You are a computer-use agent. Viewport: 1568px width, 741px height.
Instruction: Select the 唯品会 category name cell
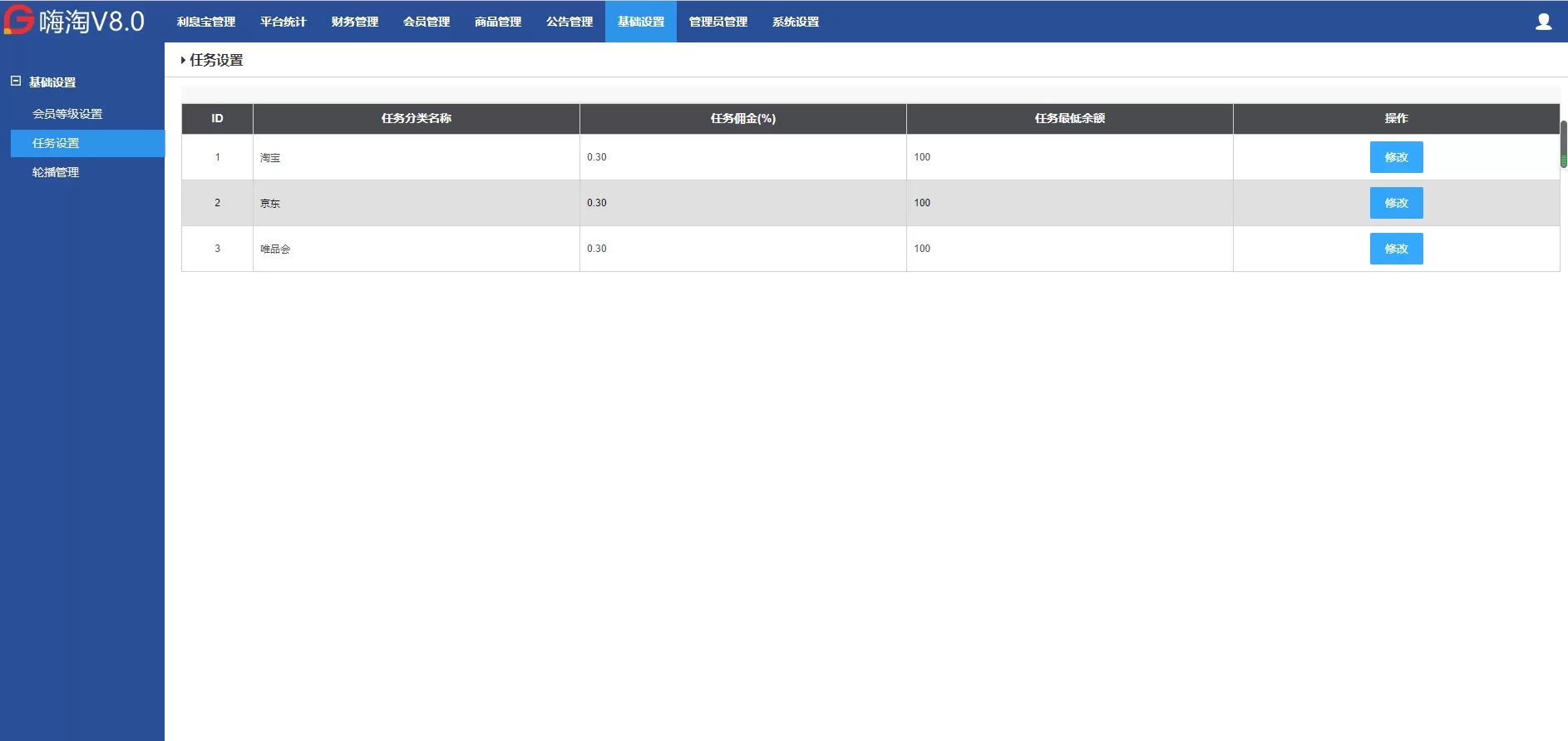pos(417,249)
